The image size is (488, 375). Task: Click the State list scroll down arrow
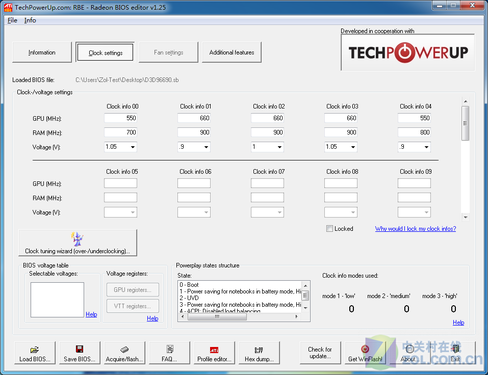point(305,308)
